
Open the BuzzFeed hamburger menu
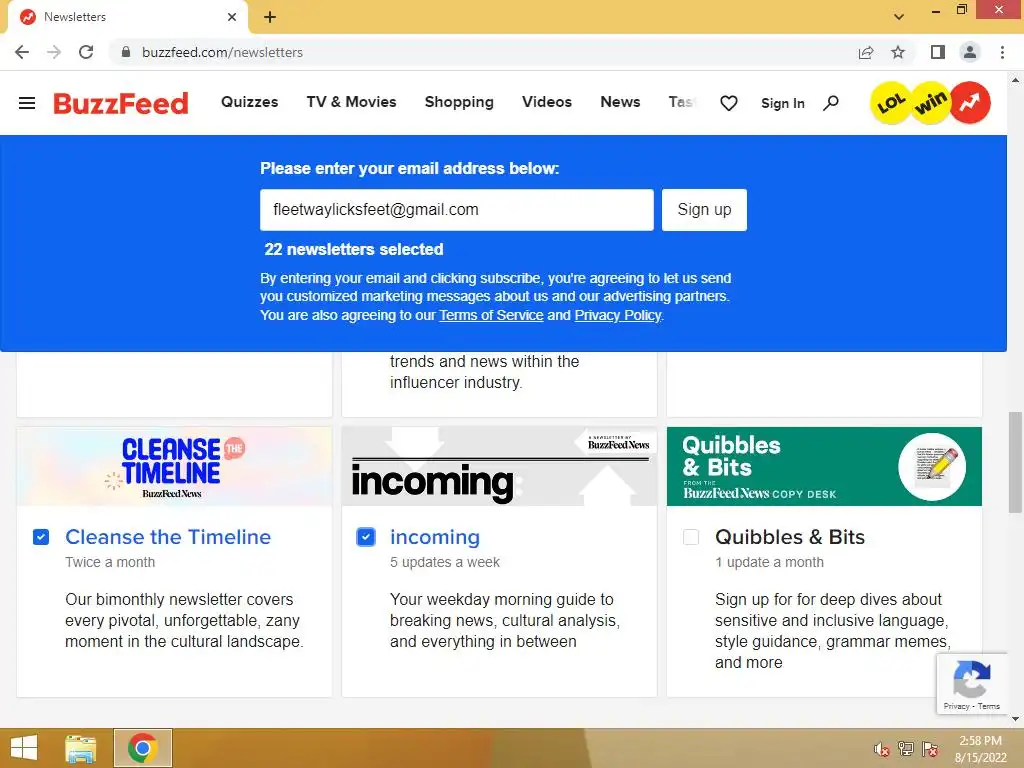tap(27, 103)
